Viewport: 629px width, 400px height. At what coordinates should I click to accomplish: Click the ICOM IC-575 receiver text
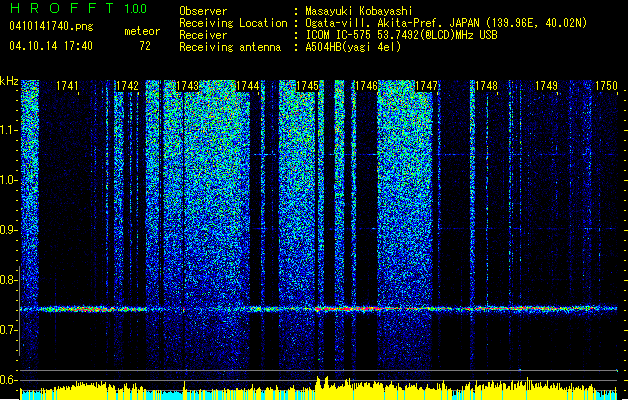coord(401,35)
